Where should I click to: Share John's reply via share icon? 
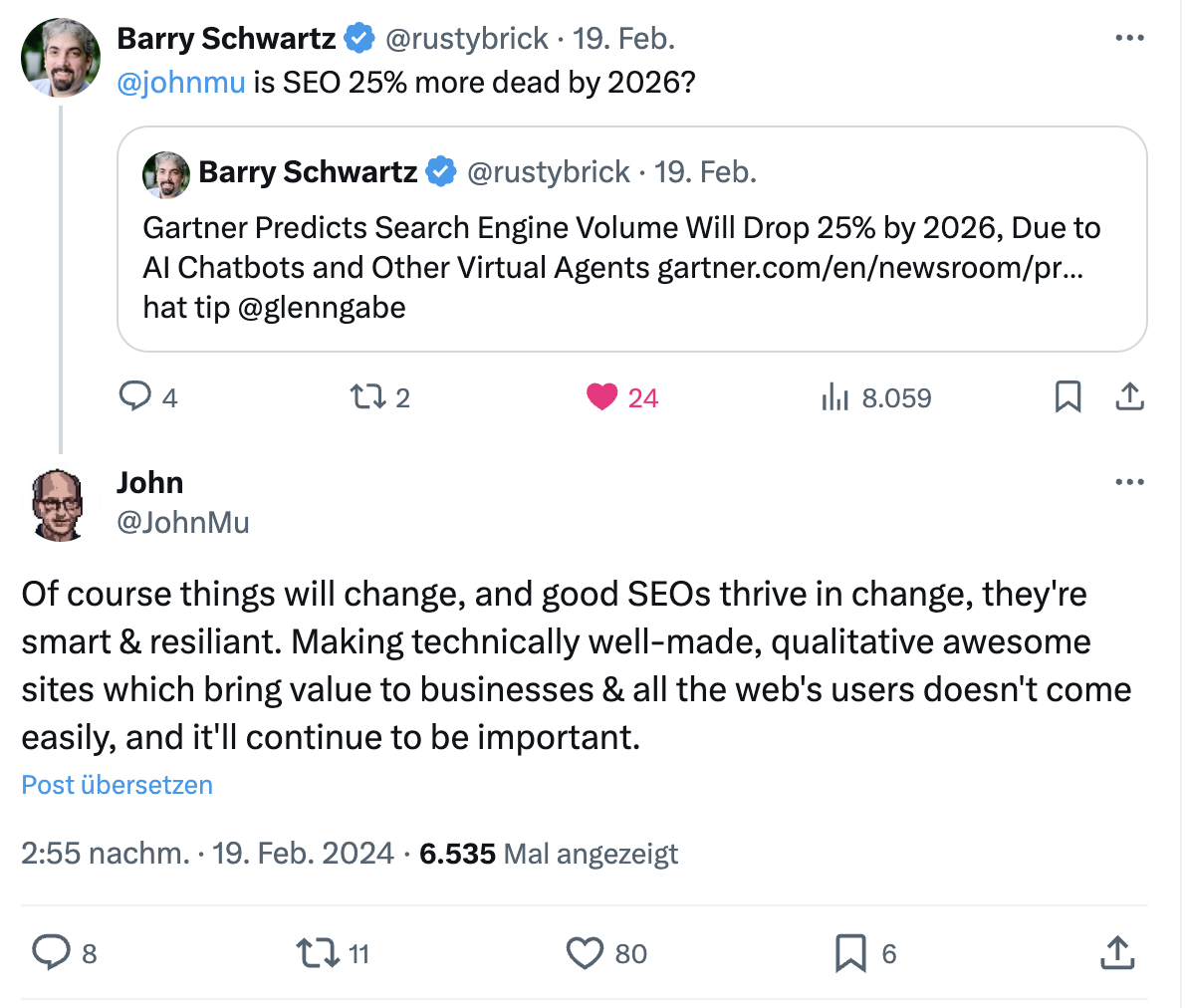(x=1117, y=953)
